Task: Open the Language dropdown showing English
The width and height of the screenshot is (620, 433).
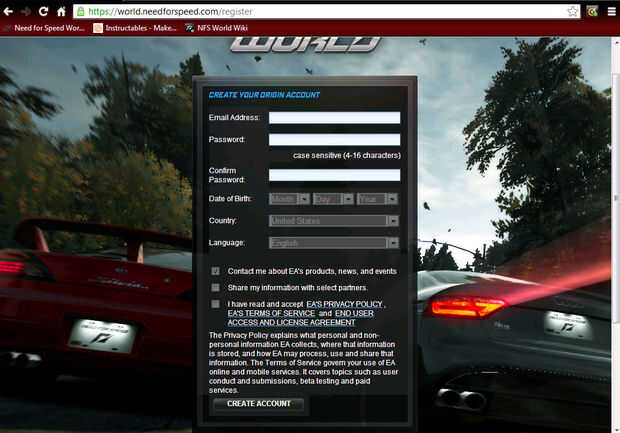Action: [x=334, y=243]
